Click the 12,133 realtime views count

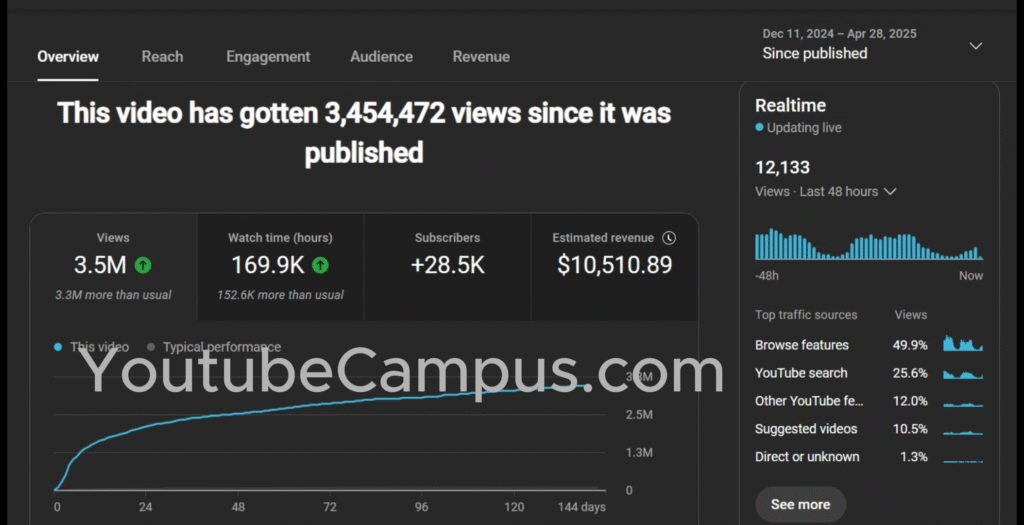click(782, 167)
